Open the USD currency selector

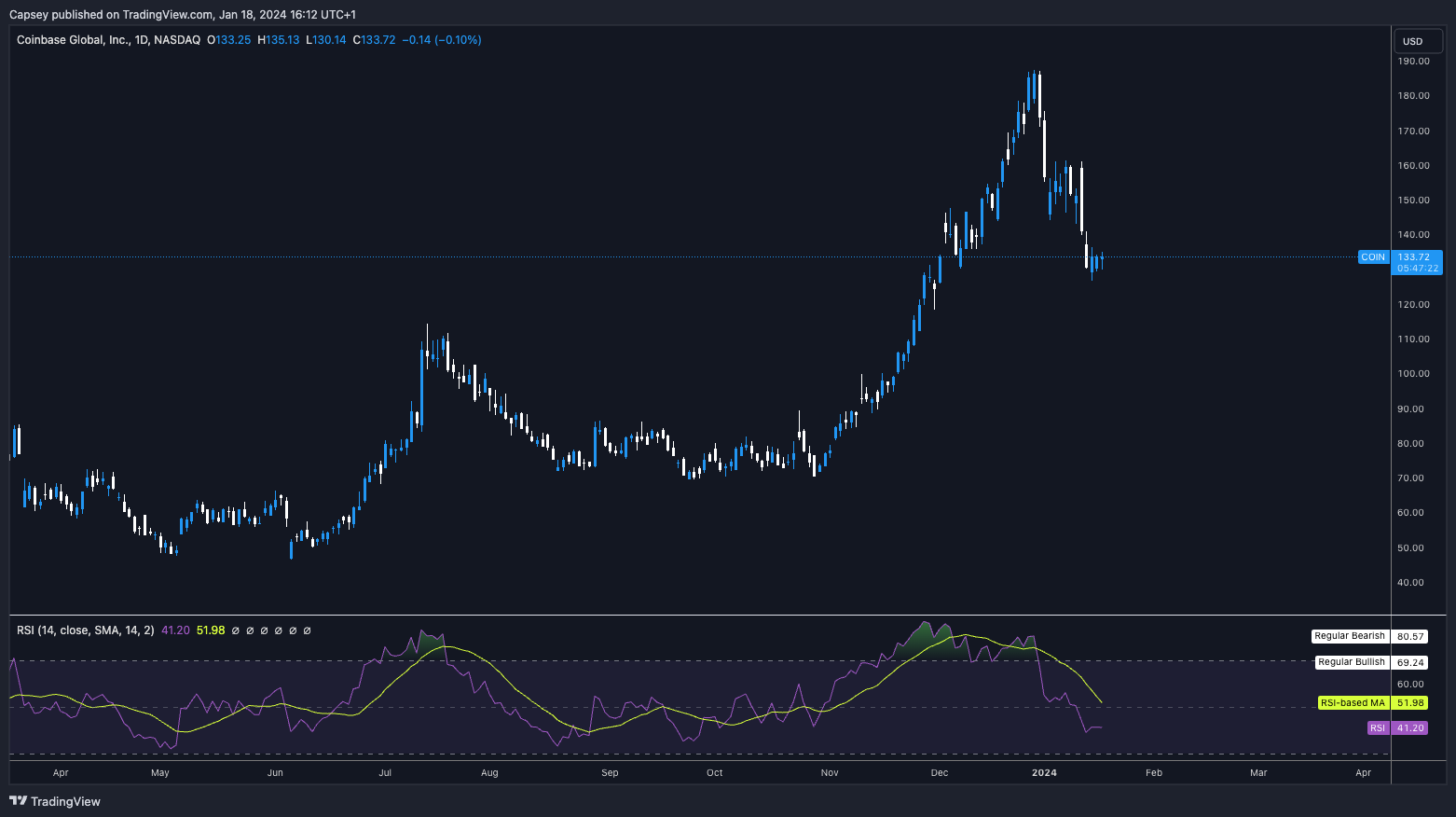point(1417,41)
